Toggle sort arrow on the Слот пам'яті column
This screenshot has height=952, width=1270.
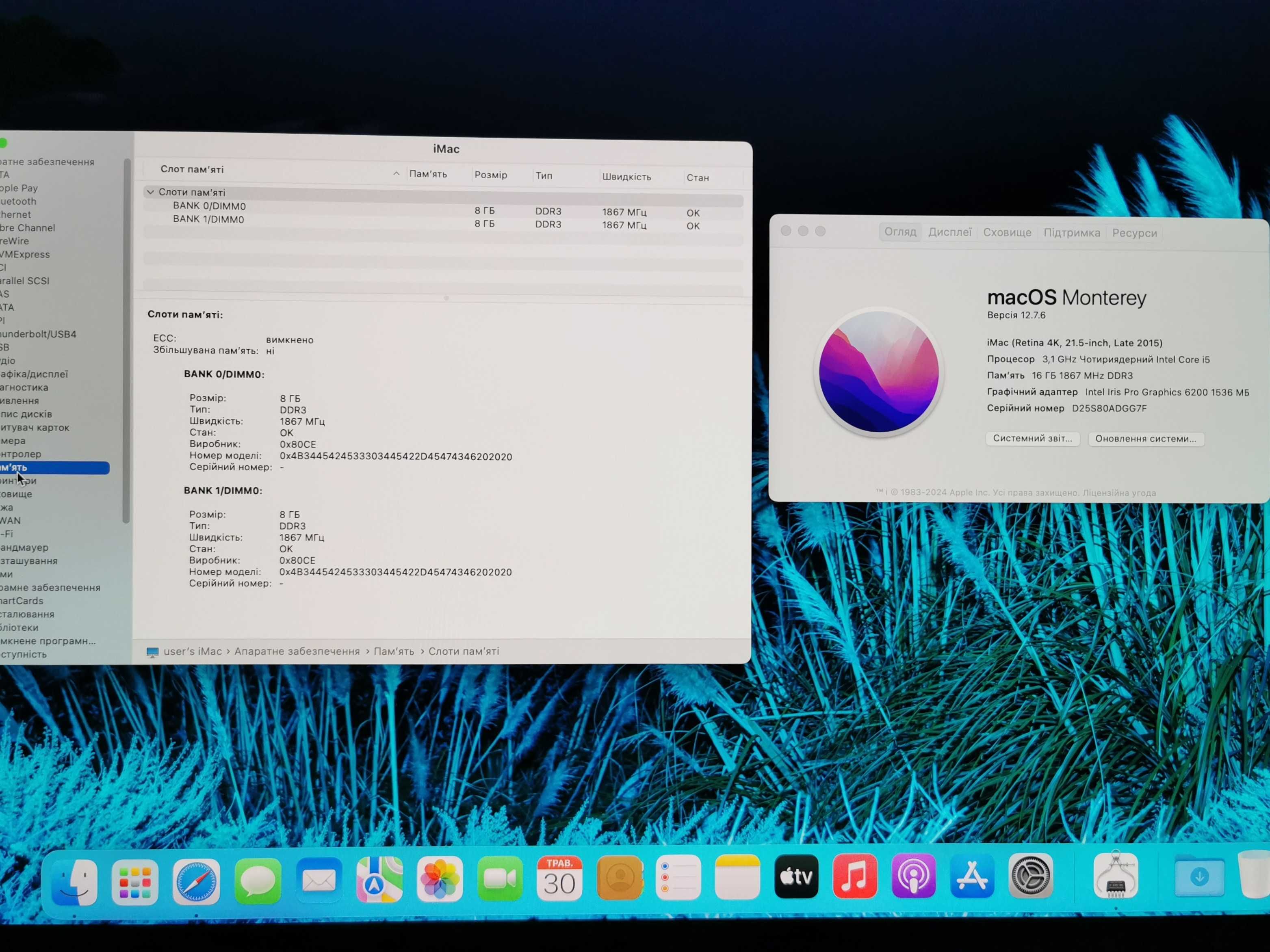coord(396,173)
